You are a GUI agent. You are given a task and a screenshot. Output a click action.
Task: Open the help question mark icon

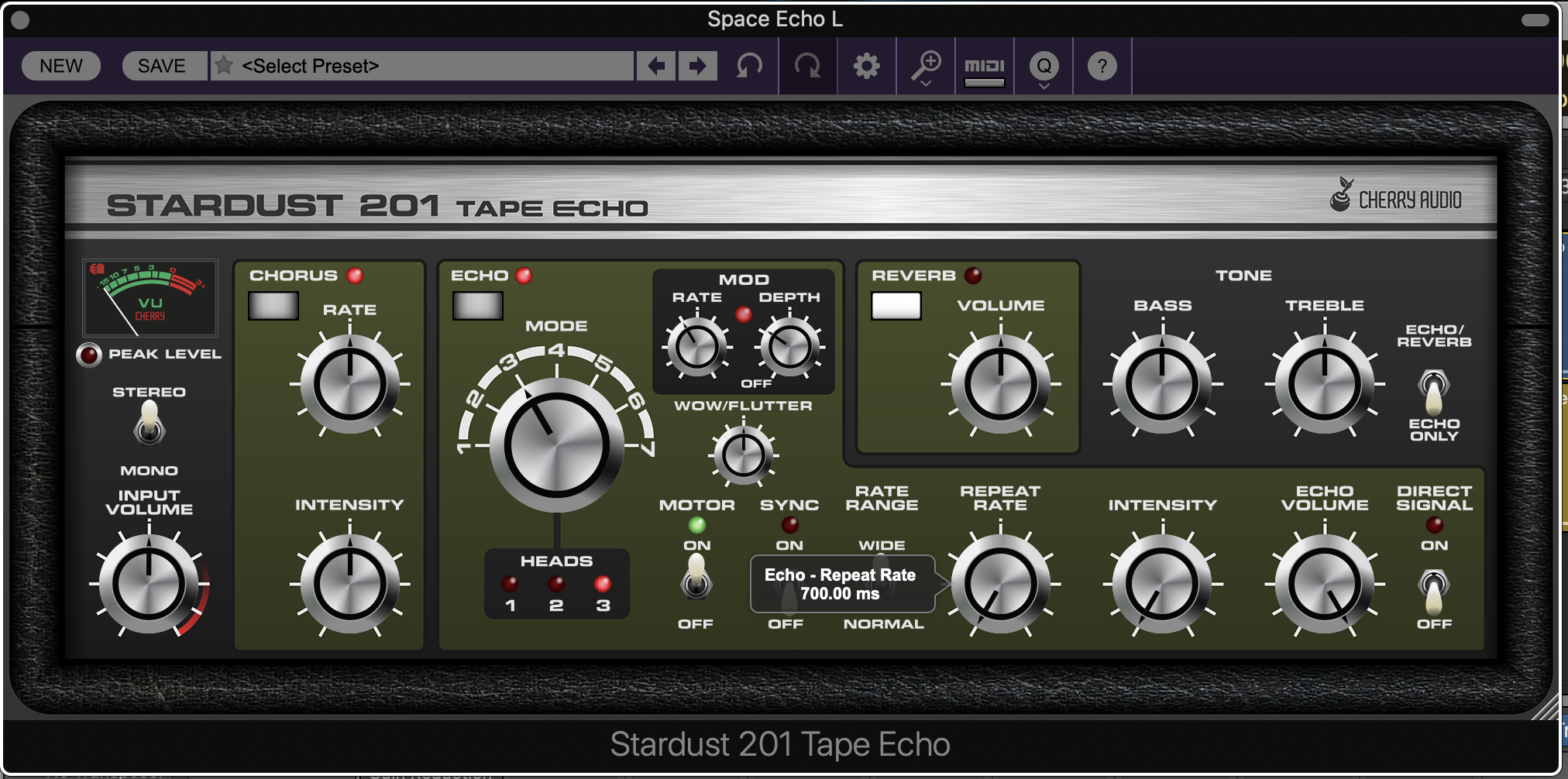coord(1102,66)
